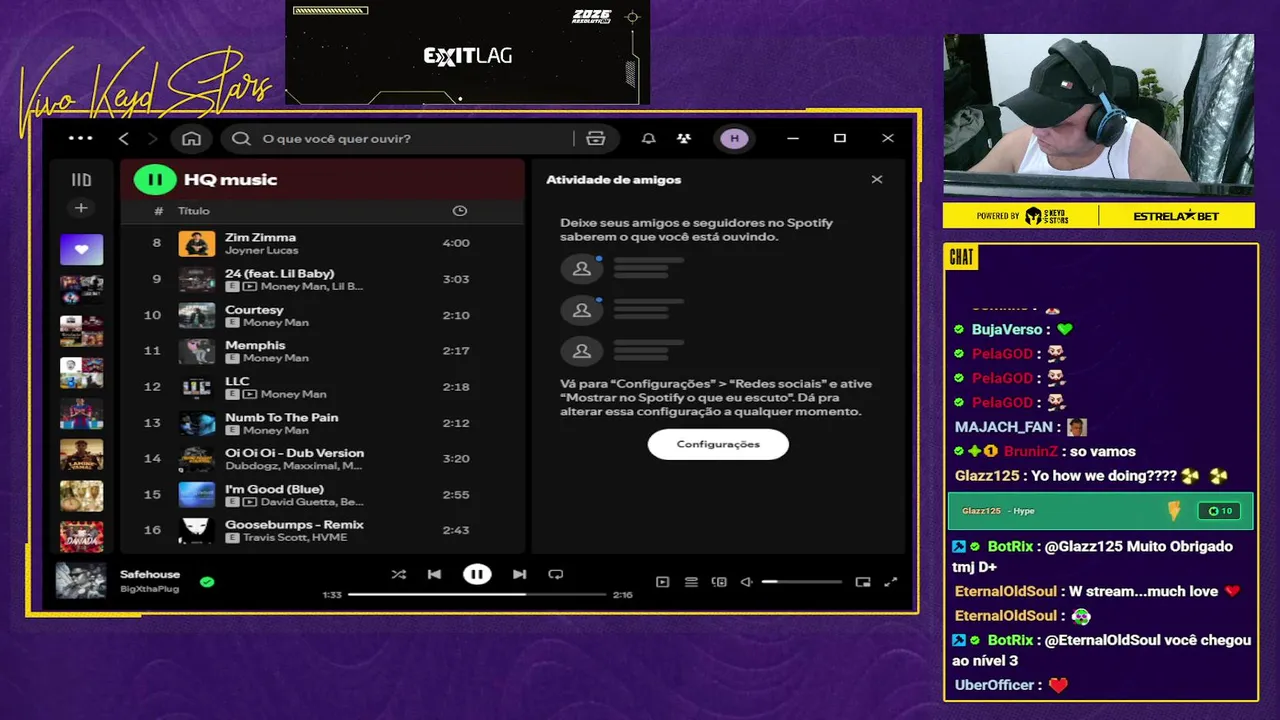
Task: Close the Atividade de amigos panel
Action: 877,180
